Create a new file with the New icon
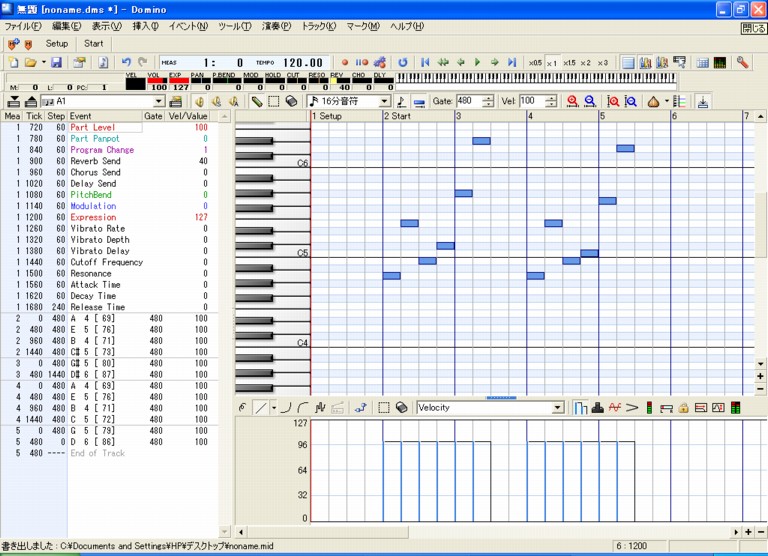 14,62
